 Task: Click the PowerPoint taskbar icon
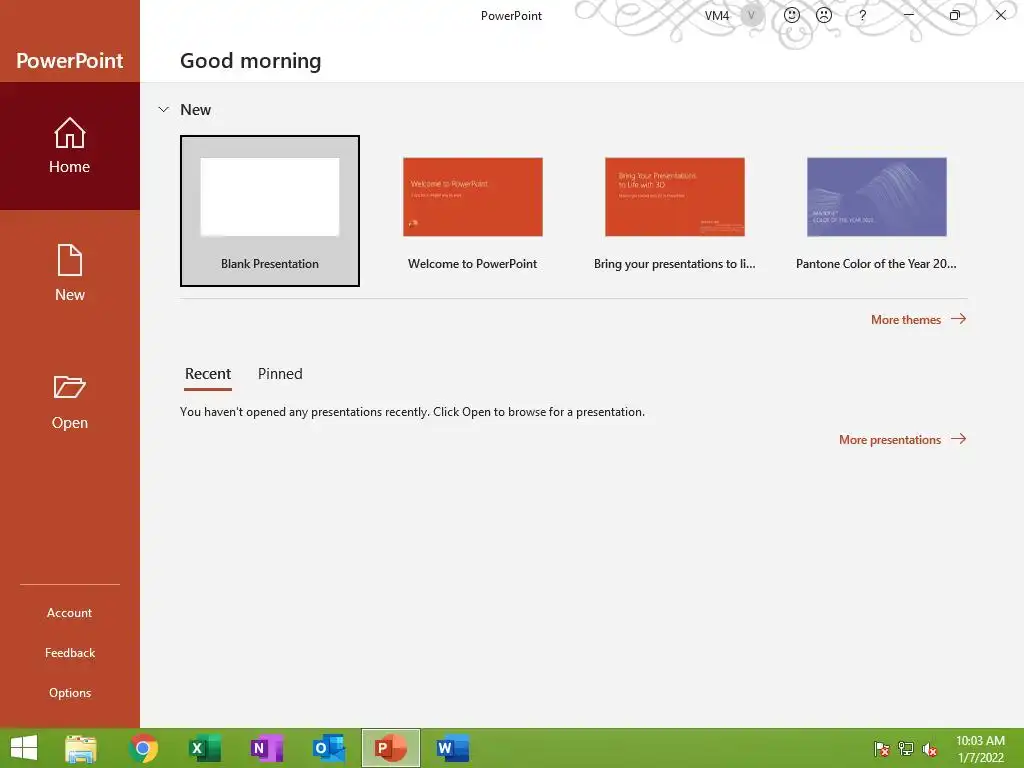pos(391,748)
